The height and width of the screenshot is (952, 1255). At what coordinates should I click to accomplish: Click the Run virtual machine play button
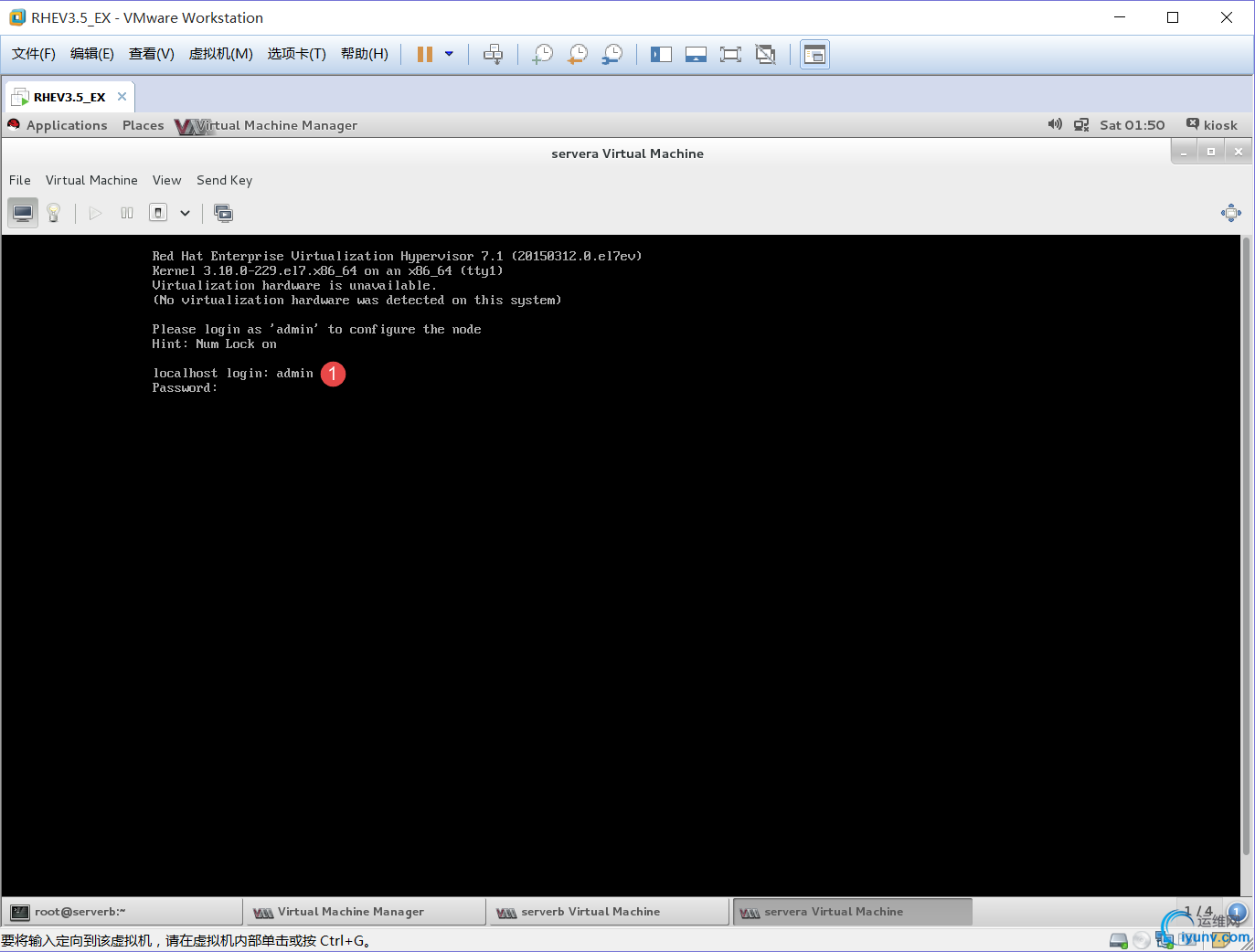(x=95, y=213)
